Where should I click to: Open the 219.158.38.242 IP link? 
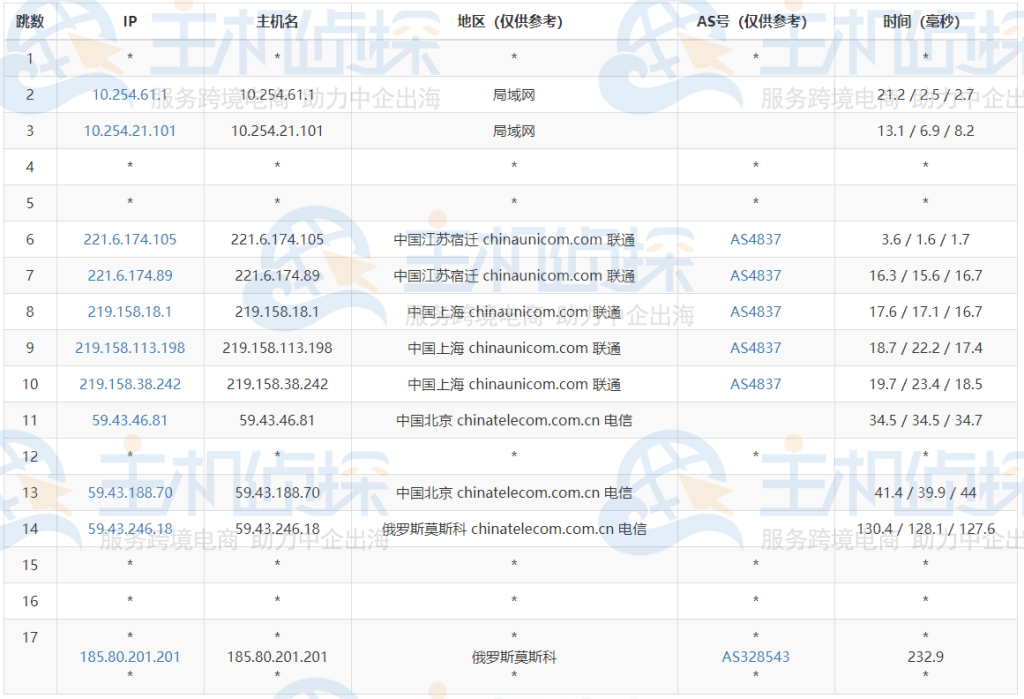(x=128, y=384)
